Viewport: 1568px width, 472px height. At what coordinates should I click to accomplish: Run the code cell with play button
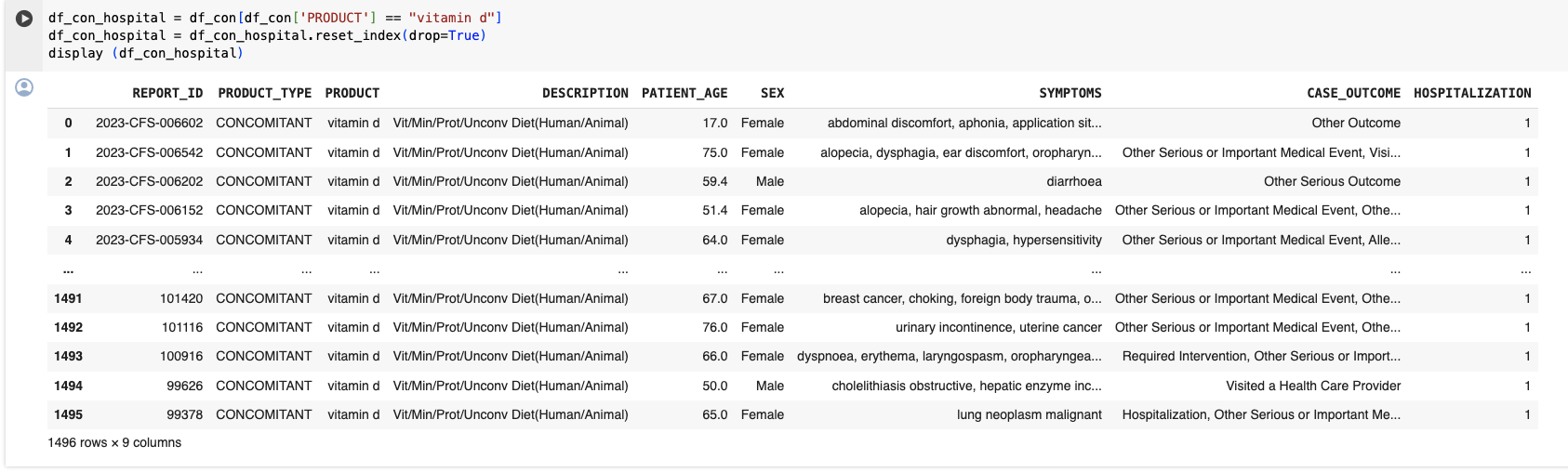coord(24,18)
